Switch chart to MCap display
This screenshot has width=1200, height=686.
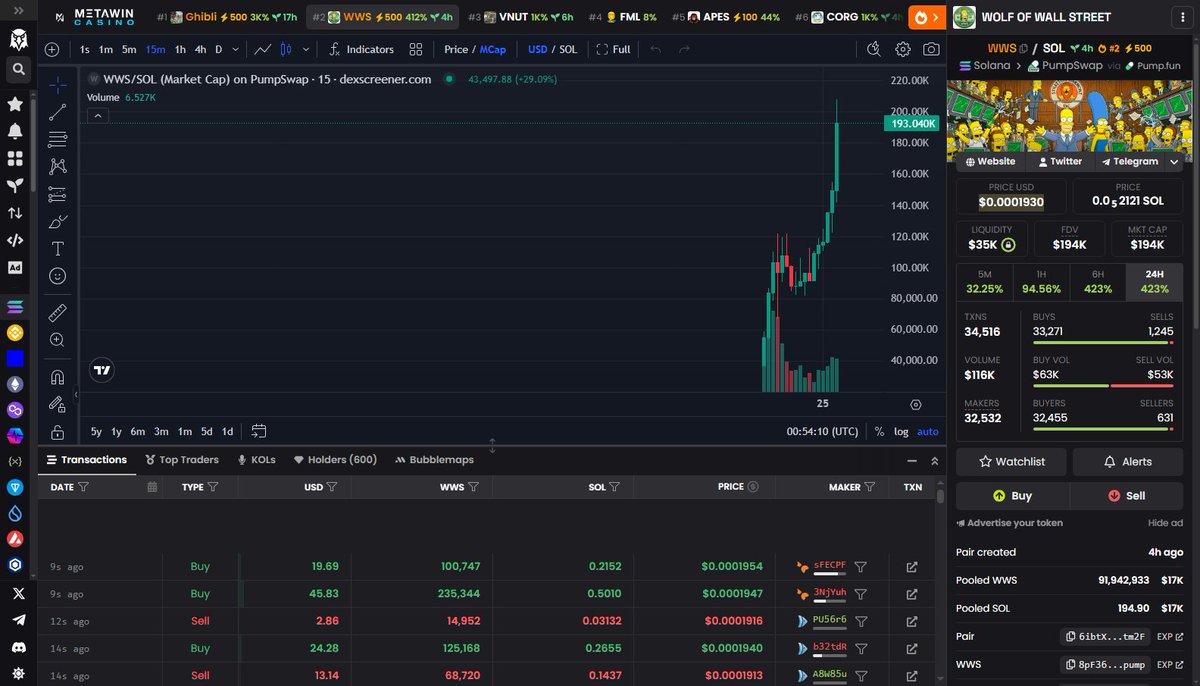pyautogui.click(x=492, y=49)
